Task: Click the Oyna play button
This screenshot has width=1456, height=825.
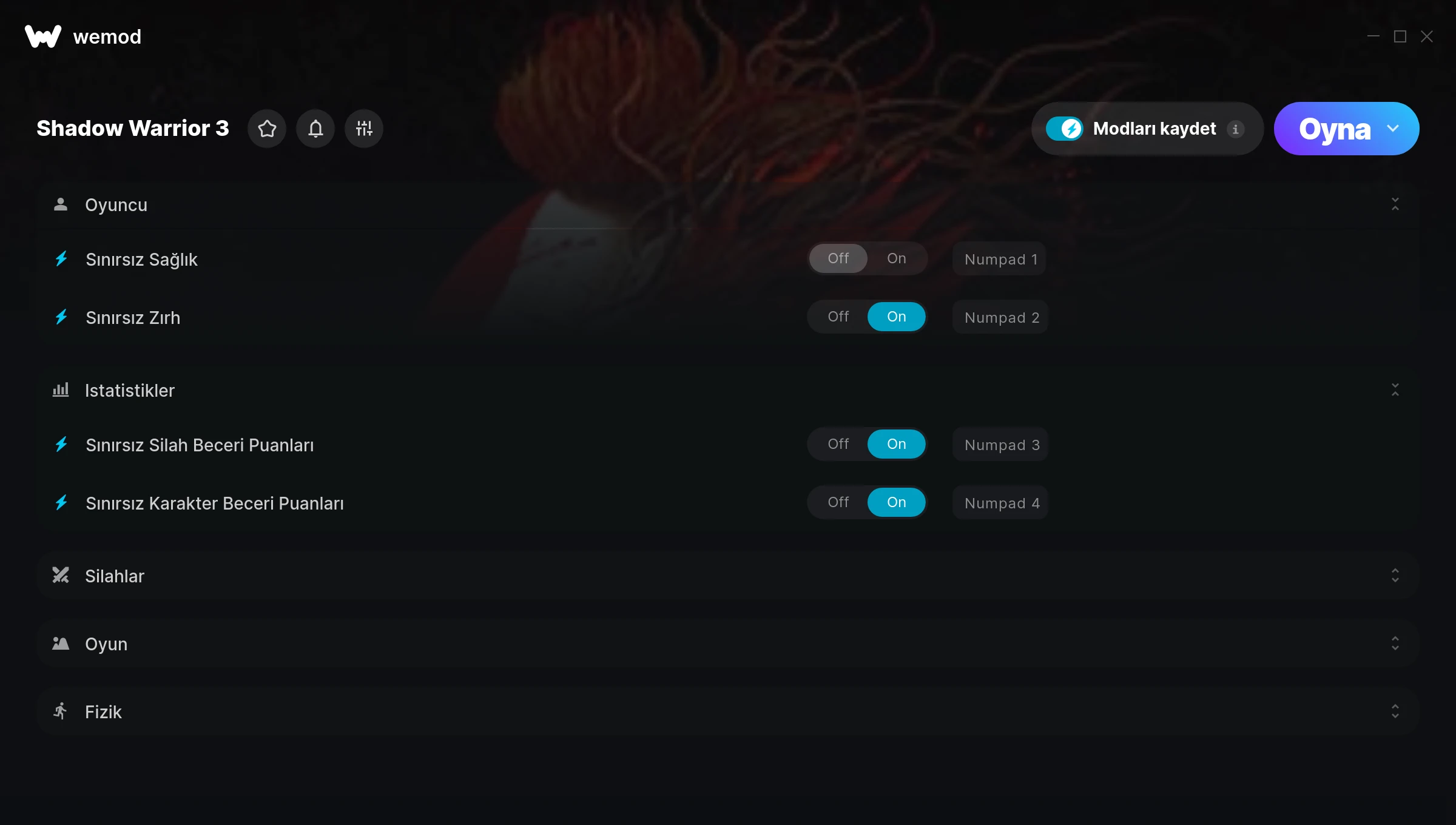Action: tap(1334, 129)
